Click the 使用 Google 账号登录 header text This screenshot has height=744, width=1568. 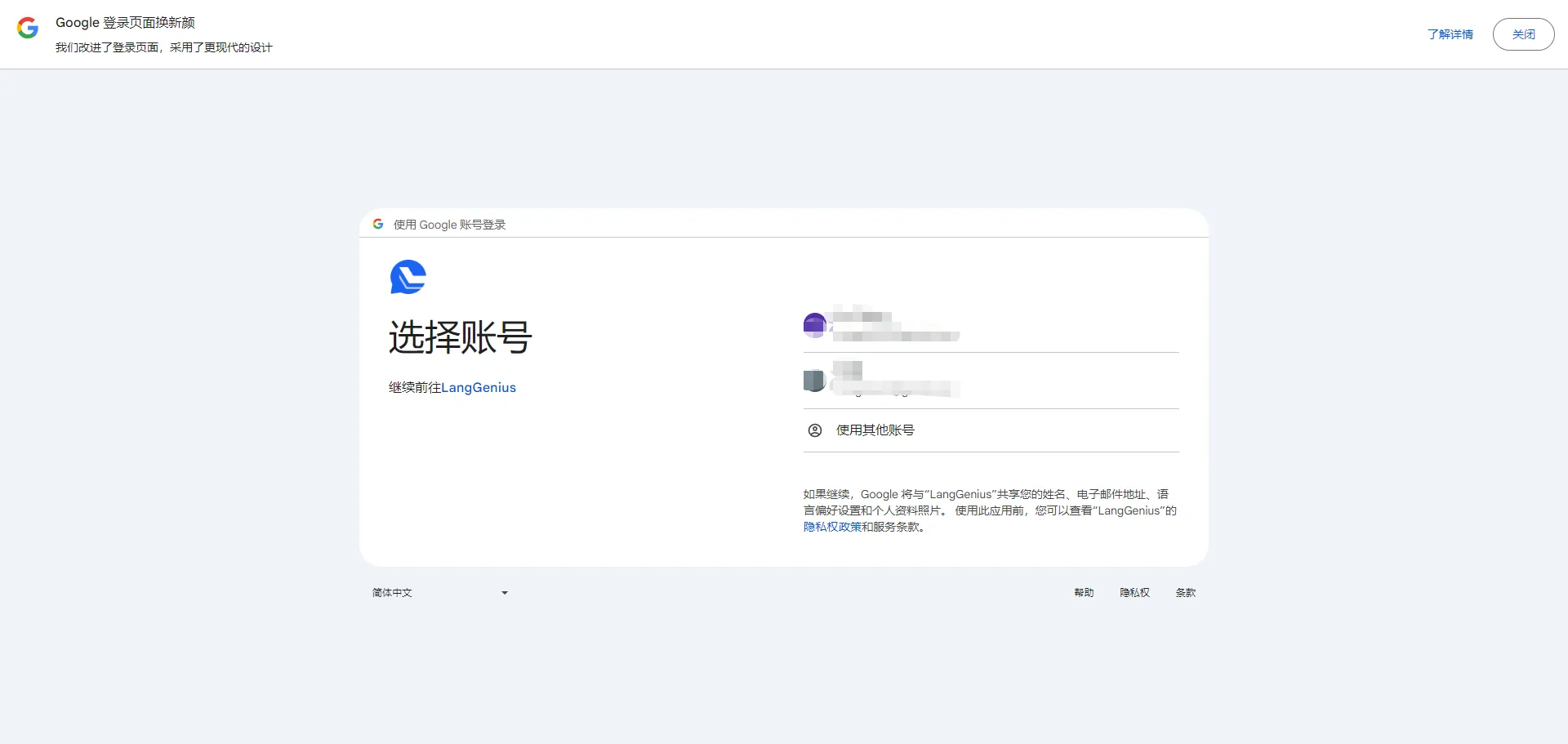[x=449, y=225]
